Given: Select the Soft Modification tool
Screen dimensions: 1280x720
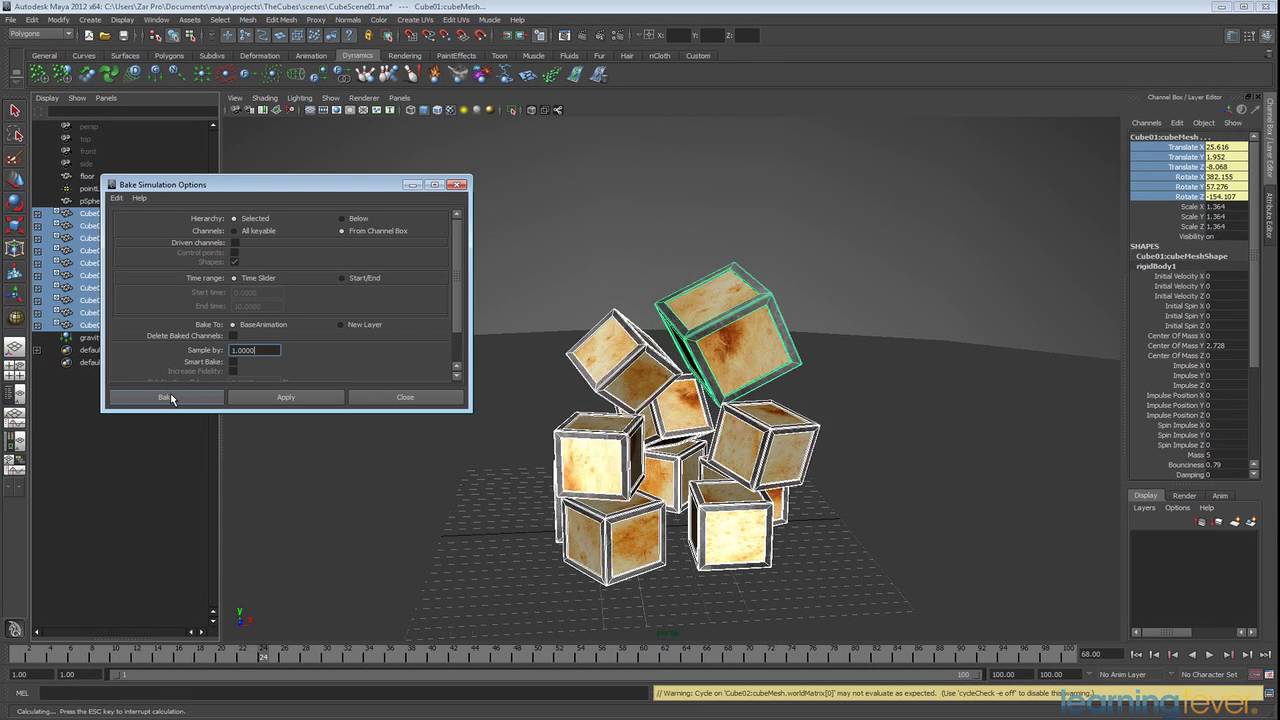Looking at the screenshot, I should (14, 271).
